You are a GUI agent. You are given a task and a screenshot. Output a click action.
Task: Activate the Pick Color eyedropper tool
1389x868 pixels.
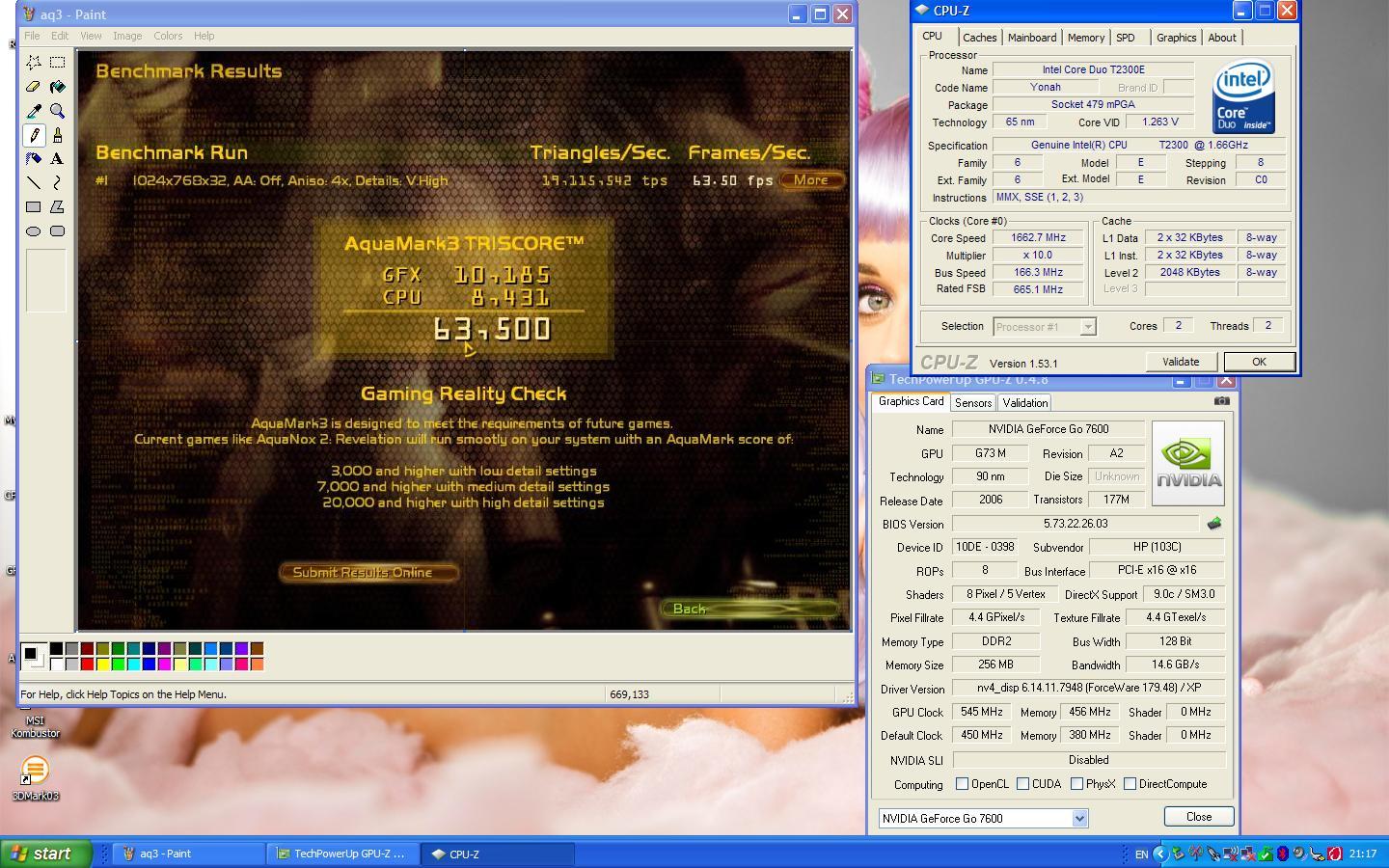(x=34, y=111)
